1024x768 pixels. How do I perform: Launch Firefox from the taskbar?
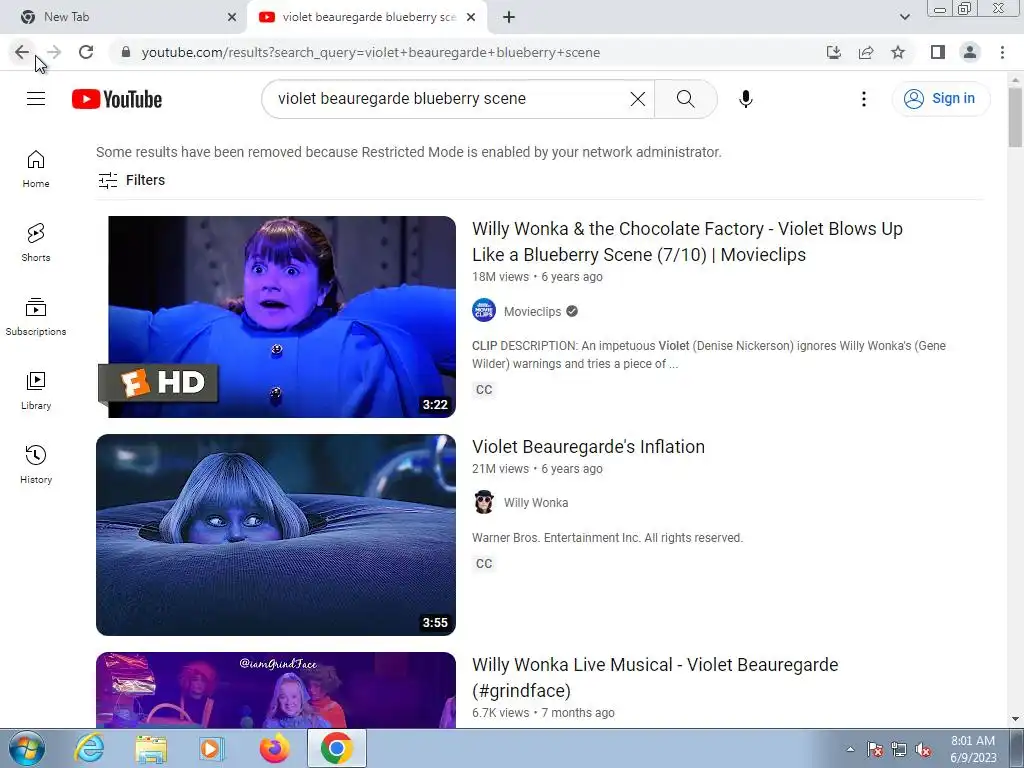274,748
